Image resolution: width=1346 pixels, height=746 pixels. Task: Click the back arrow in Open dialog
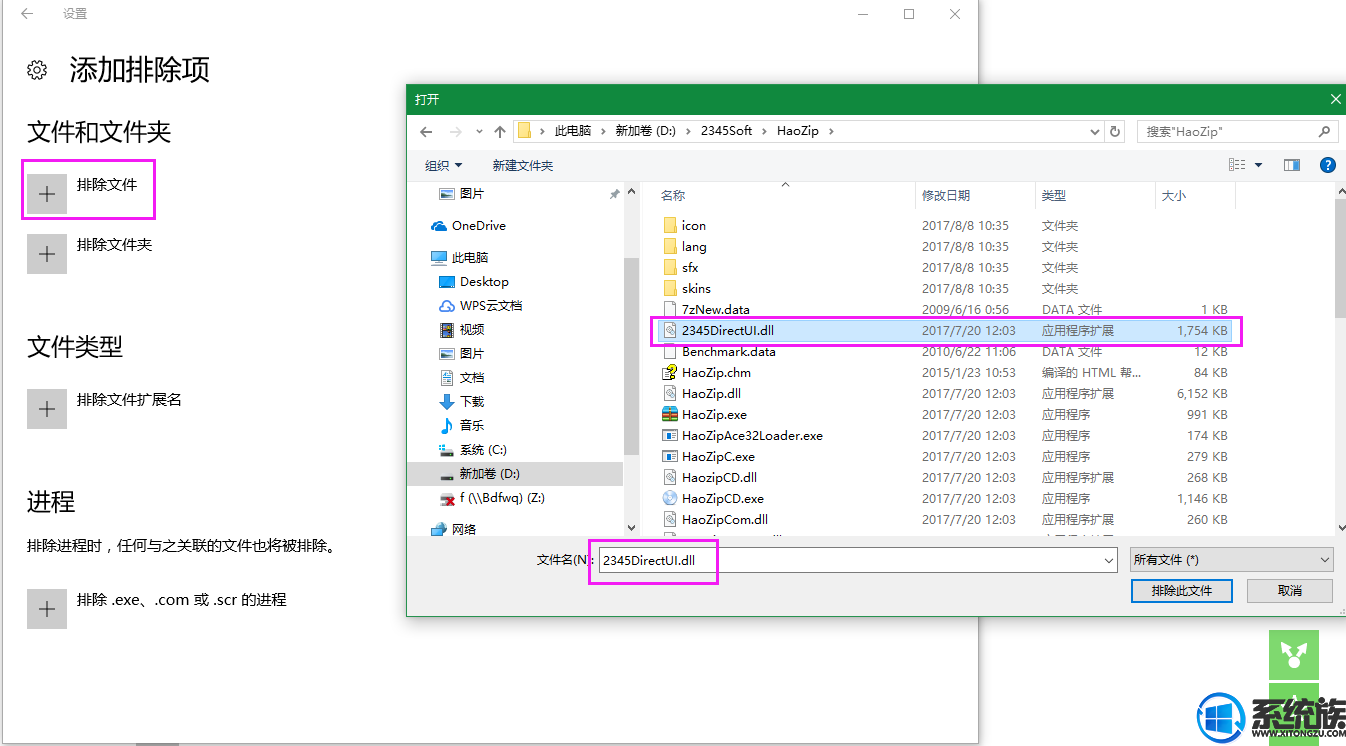[426, 131]
